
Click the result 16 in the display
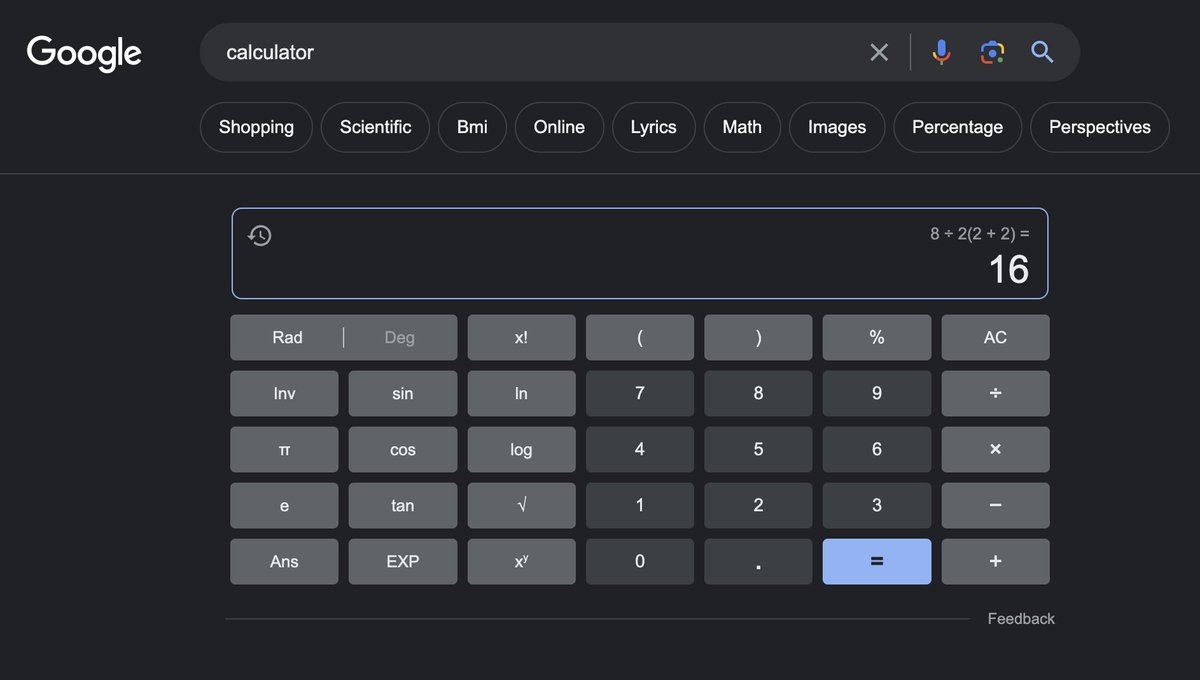coord(1008,269)
